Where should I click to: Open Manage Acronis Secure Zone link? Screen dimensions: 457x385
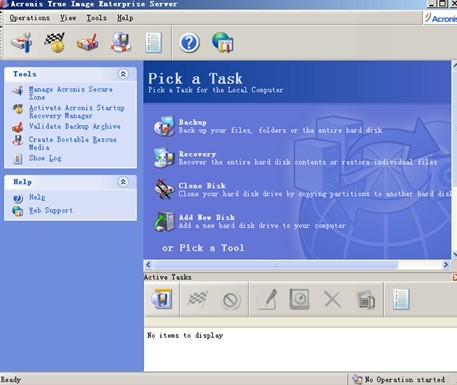click(70, 93)
